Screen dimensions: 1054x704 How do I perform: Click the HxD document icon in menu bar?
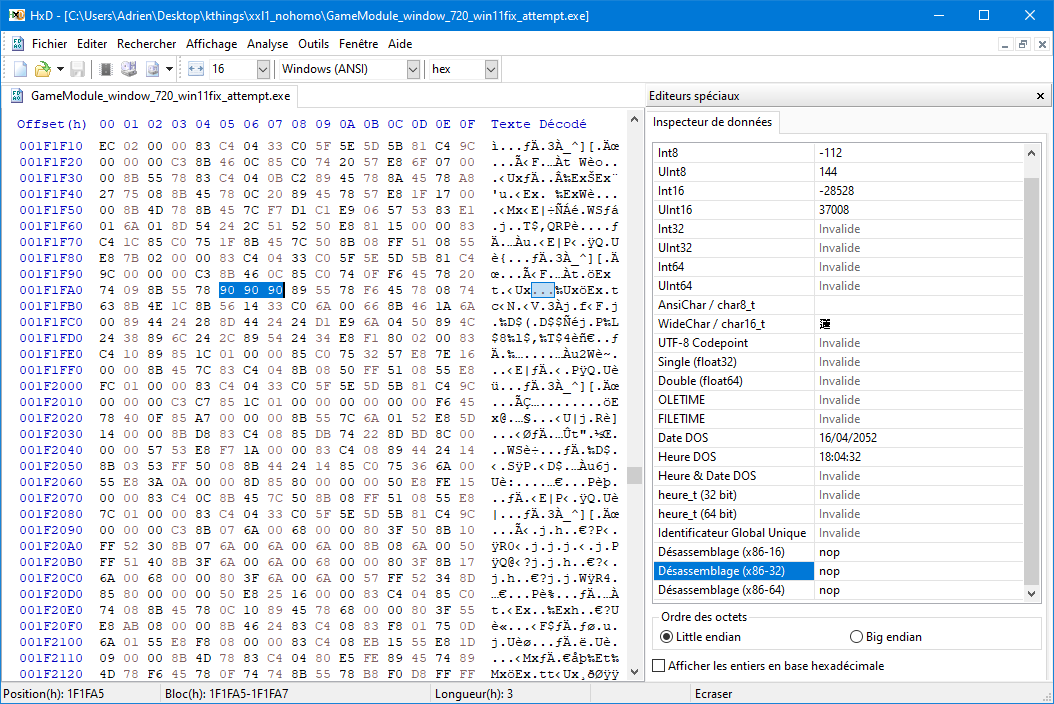pos(18,44)
